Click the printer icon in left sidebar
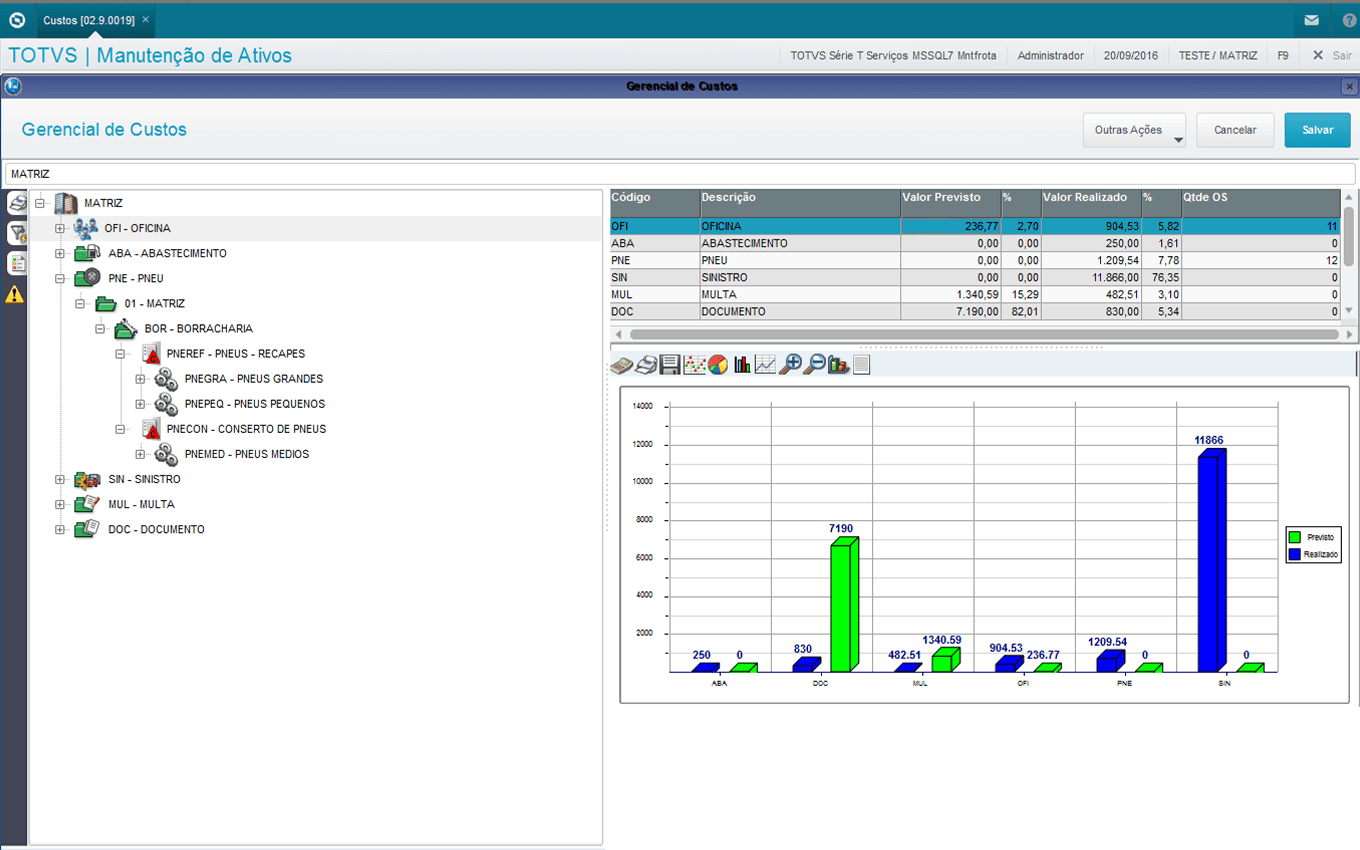1360x850 pixels. pyautogui.click(x=17, y=203)
